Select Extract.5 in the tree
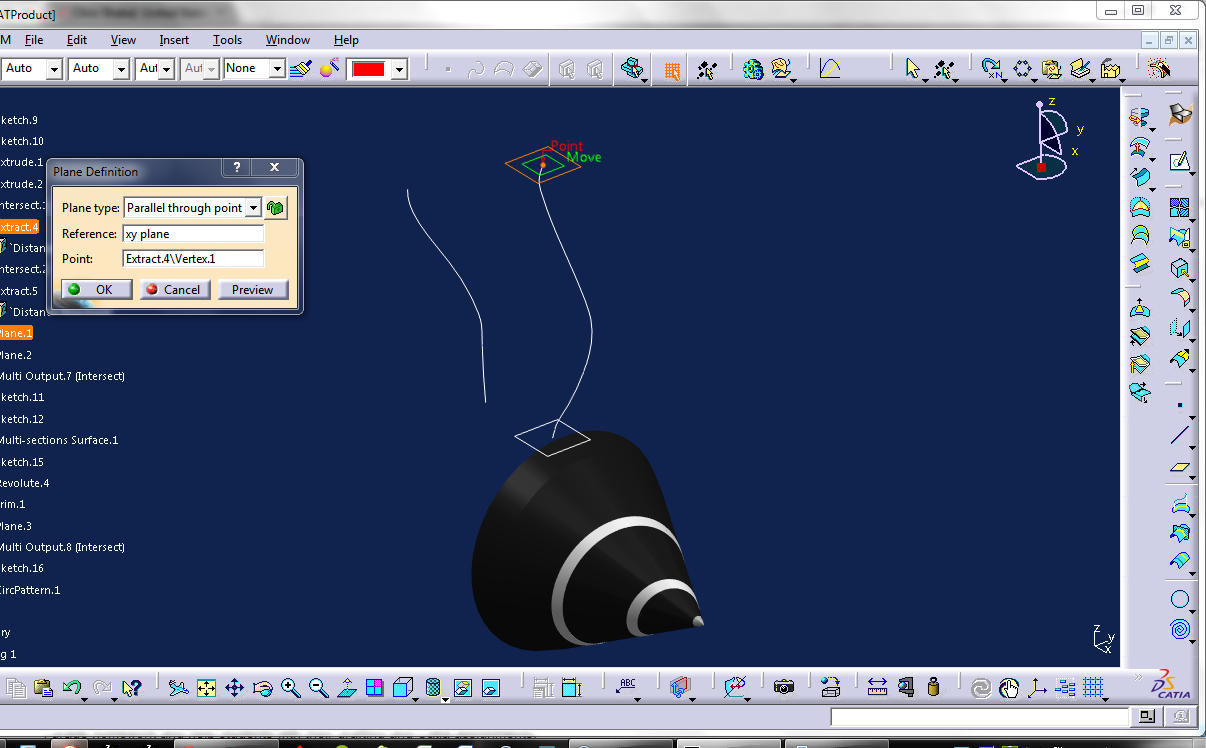The image size is (1206, 748). point(19,291)
